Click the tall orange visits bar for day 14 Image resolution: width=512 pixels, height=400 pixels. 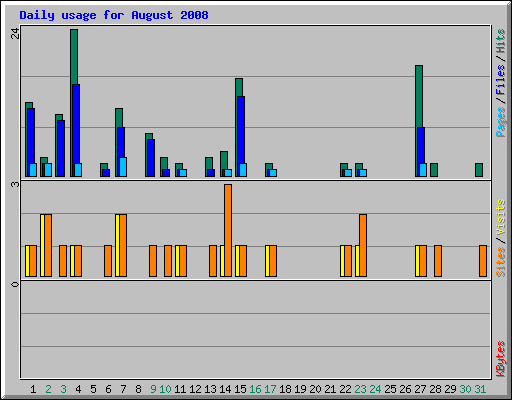pos(228,230)
